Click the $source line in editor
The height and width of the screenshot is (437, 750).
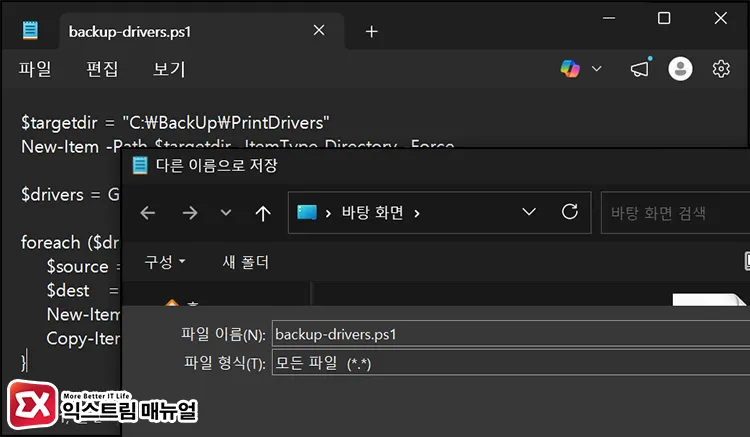pyautogui.click(x=83, y=266)
